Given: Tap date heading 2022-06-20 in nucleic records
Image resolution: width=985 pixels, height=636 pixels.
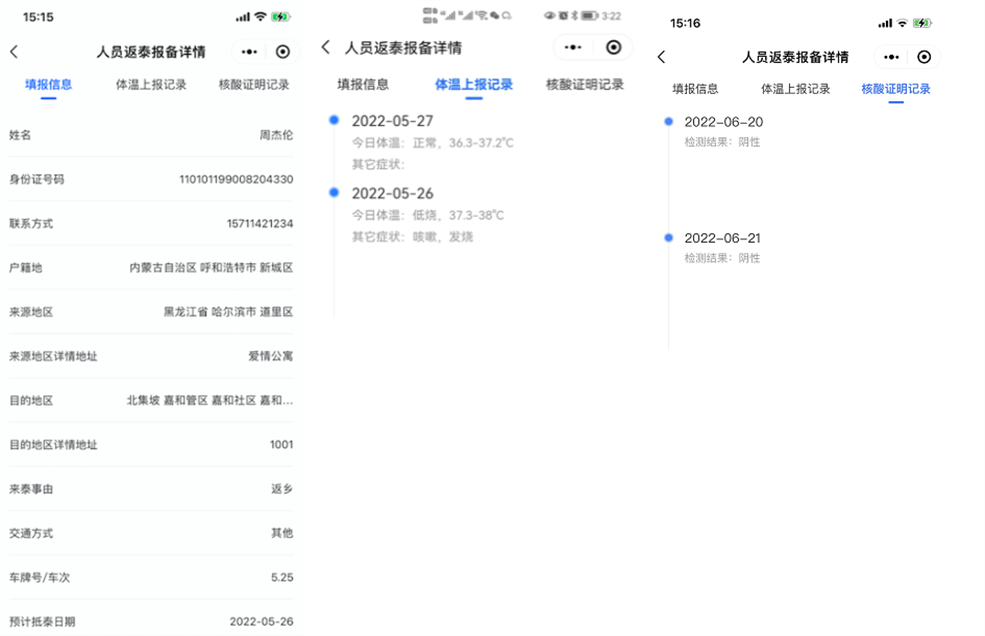Looking at the screenshot, I should pos(724,122).
